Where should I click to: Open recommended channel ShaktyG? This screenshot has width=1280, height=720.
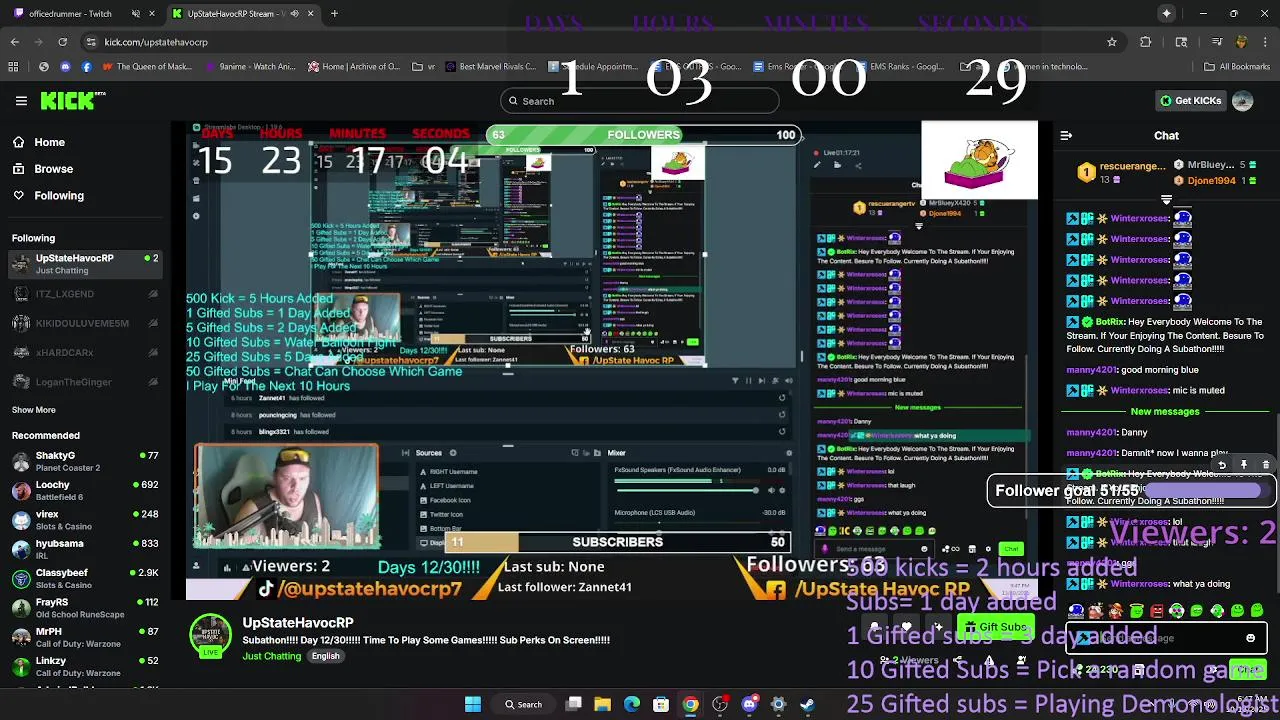84,461
